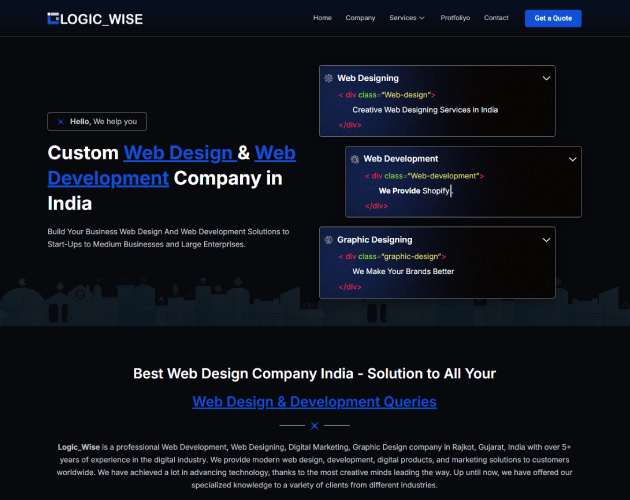Click the Creative Web Designing Services text
This screenshot has height=500, width=630.
coord(425,110)
